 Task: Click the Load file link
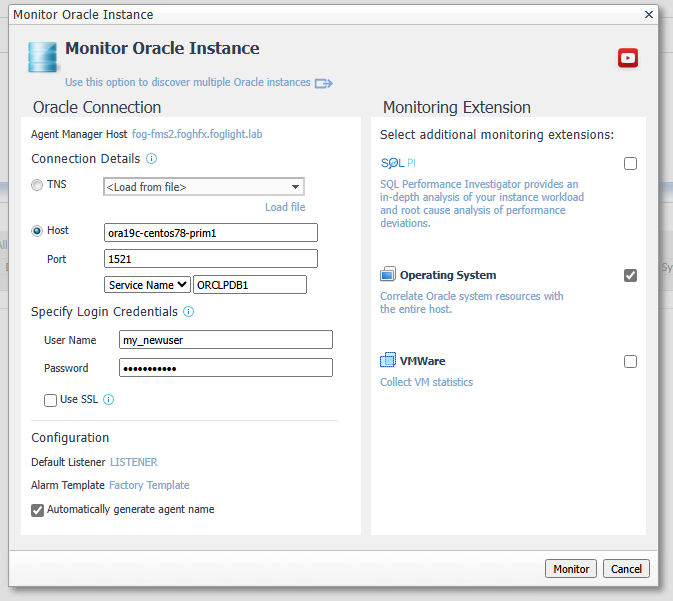[x=285, y=207]
